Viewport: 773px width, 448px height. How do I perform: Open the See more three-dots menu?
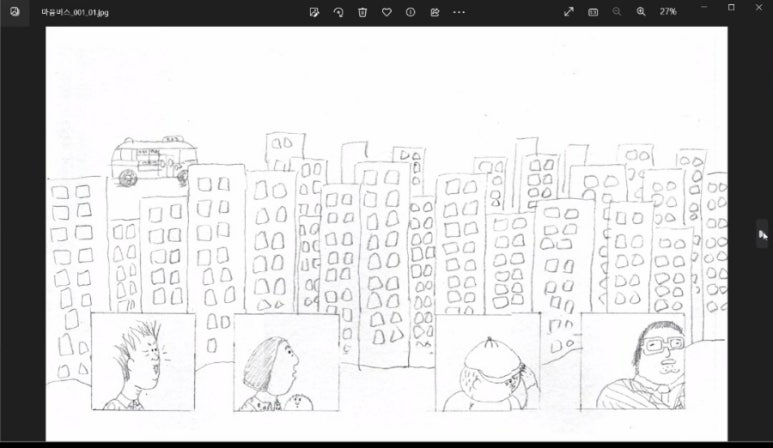458,12
